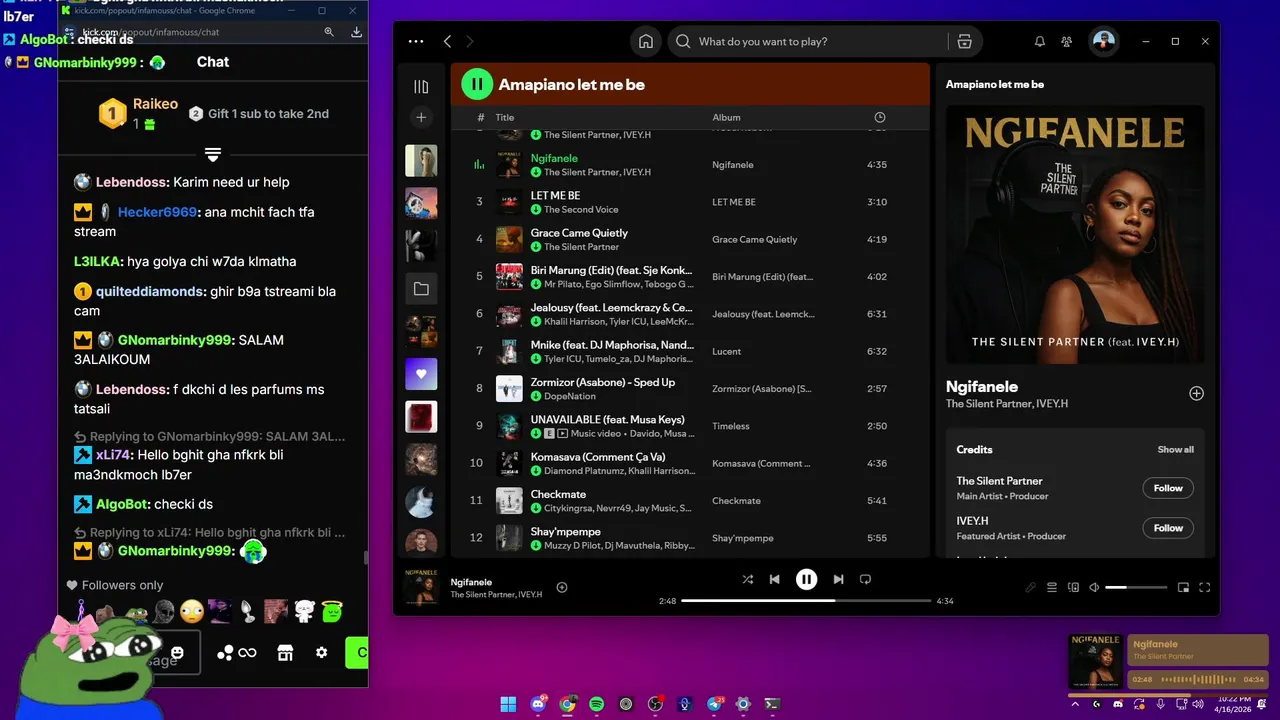Open Spotify Home

coord(646,41)
